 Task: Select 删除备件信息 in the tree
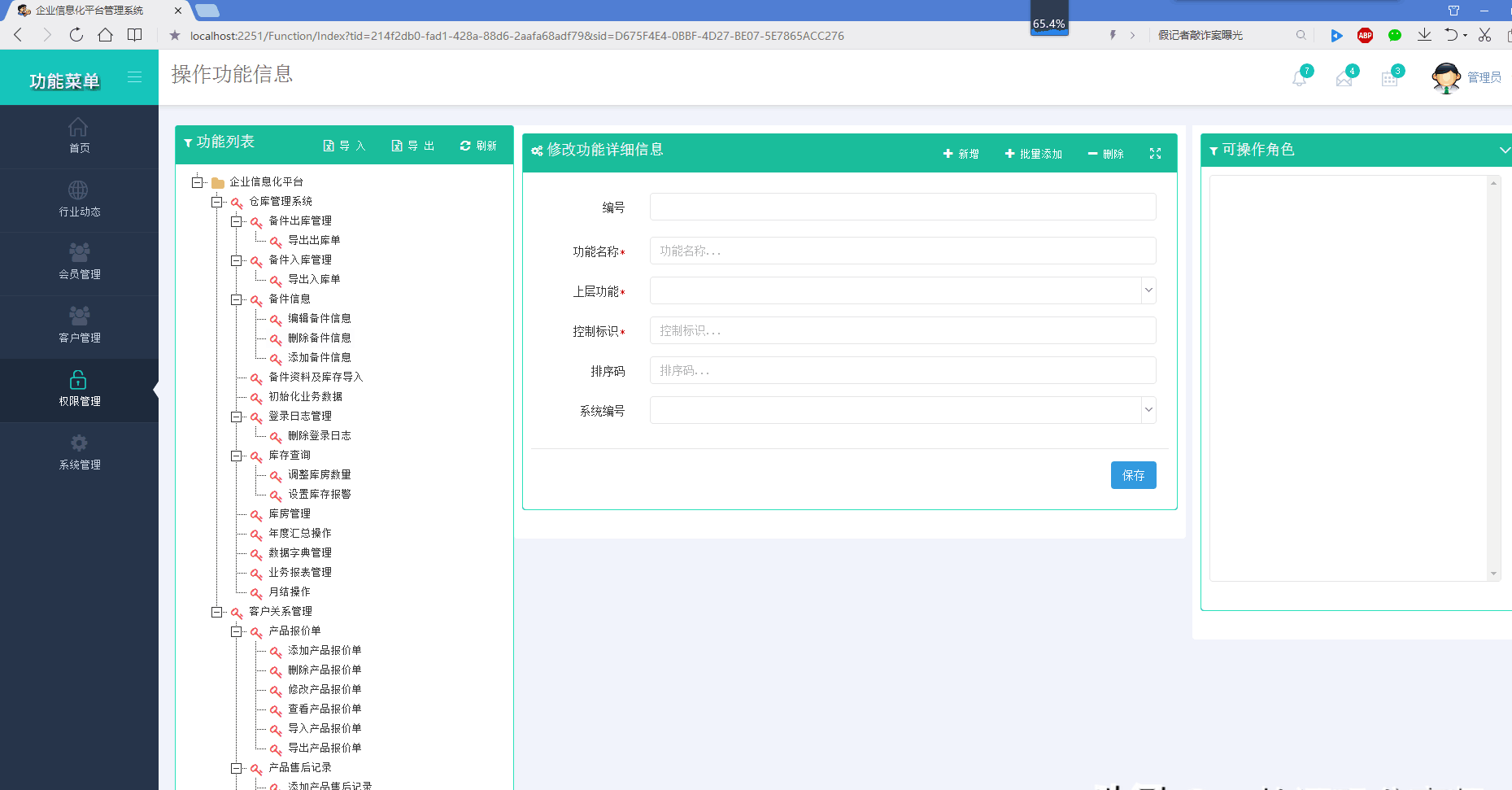(x=320, y=338)
